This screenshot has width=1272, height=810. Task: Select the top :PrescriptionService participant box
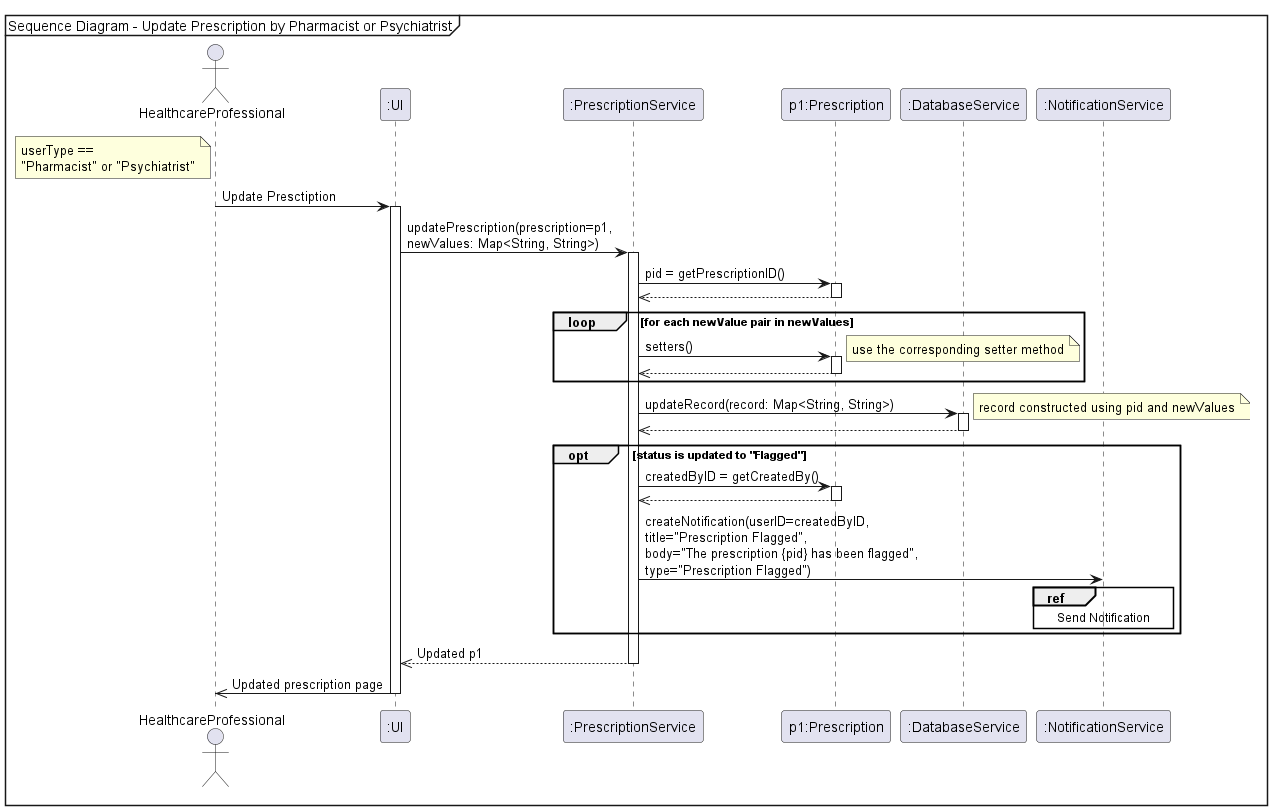click(x=633, y=104)
